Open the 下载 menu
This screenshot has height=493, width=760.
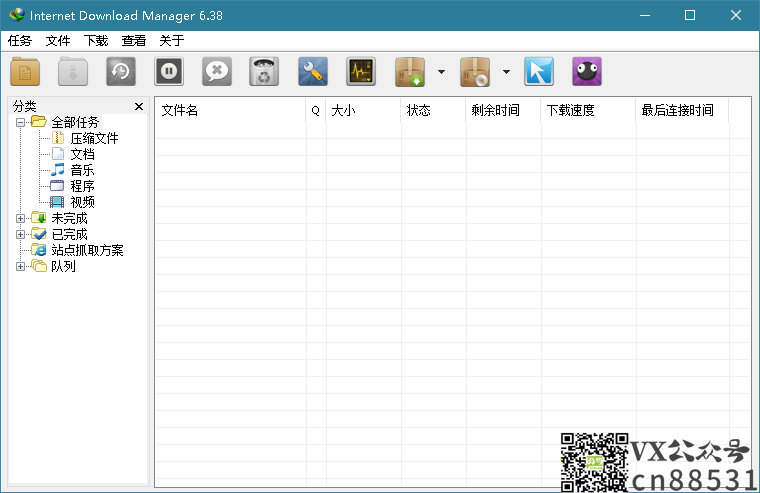(x=95, y=41)
